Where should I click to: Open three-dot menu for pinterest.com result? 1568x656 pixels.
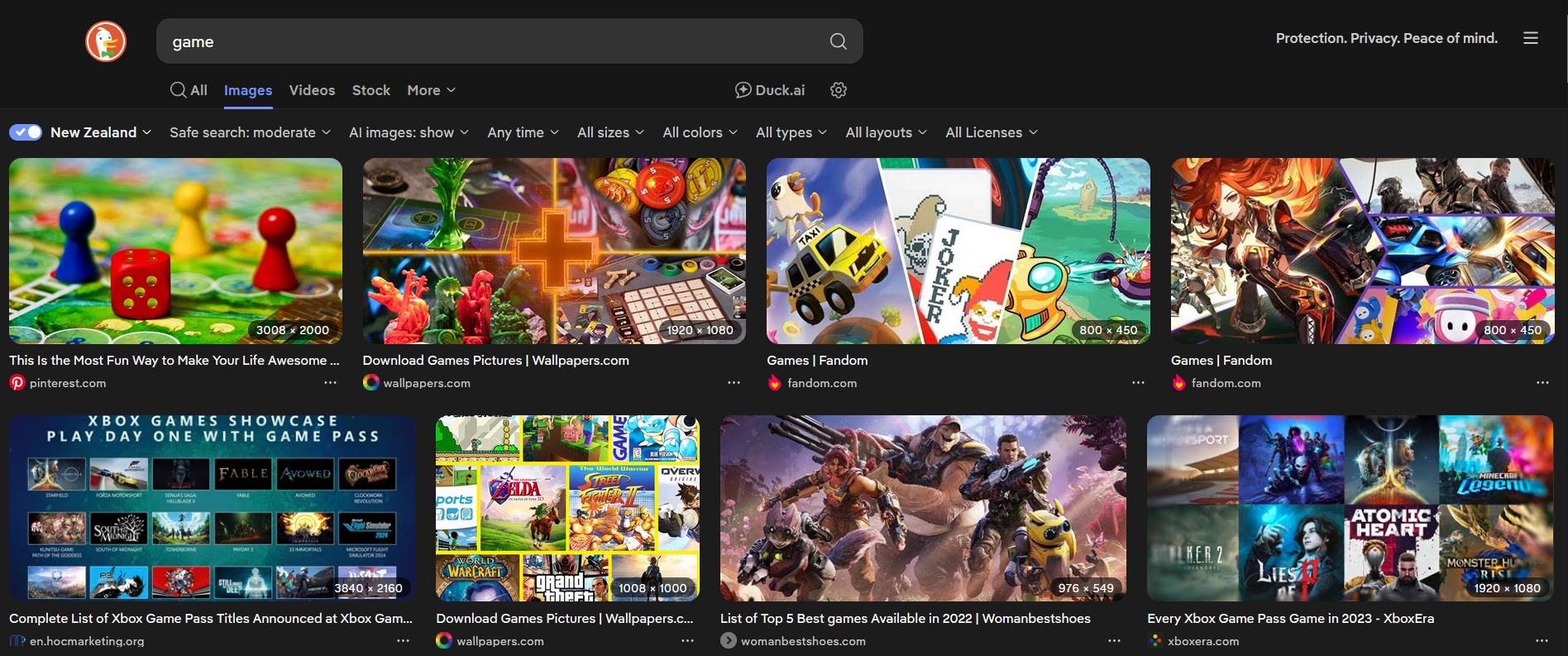[331, 383]
